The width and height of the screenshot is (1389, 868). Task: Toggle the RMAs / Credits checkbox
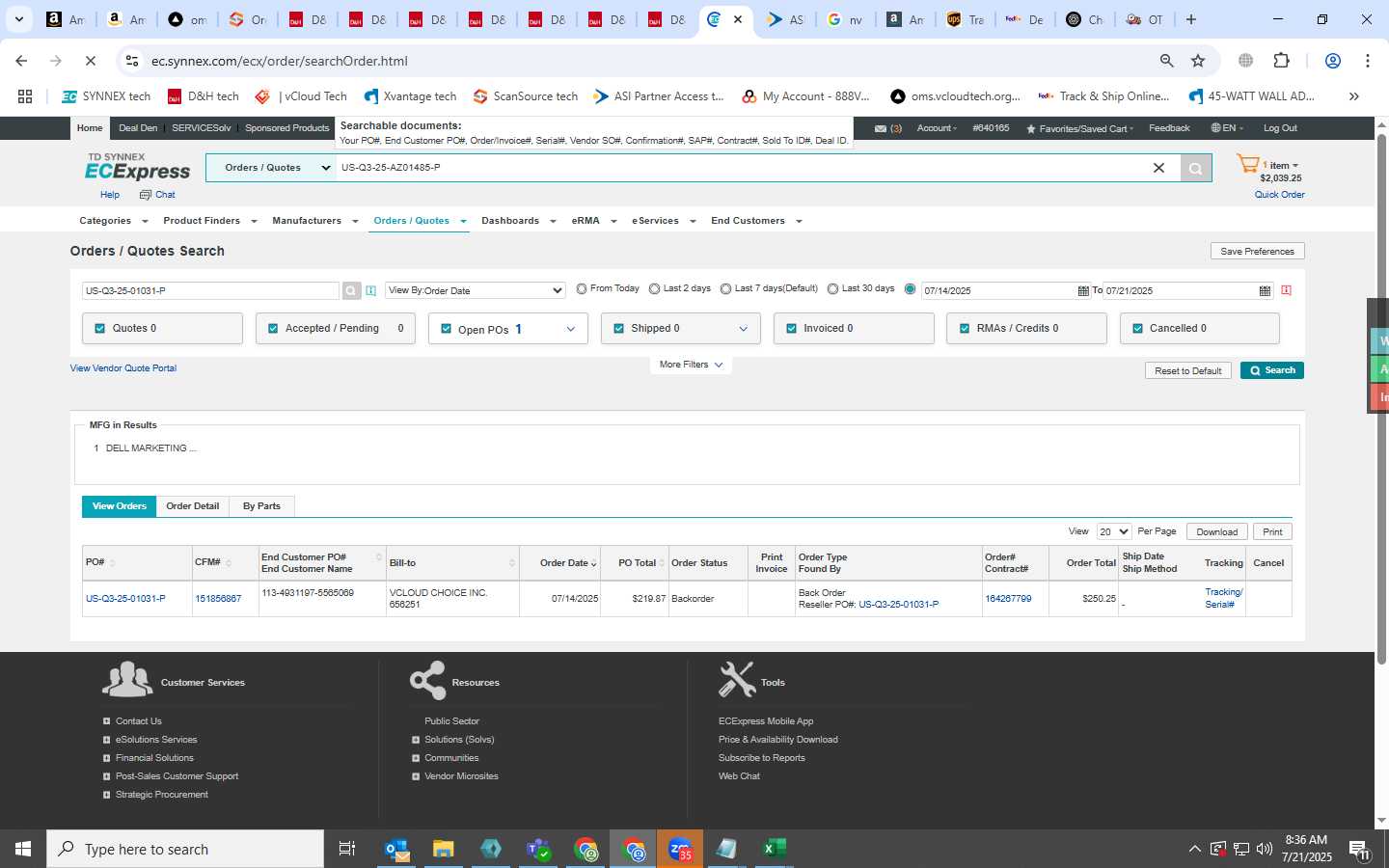964,328
